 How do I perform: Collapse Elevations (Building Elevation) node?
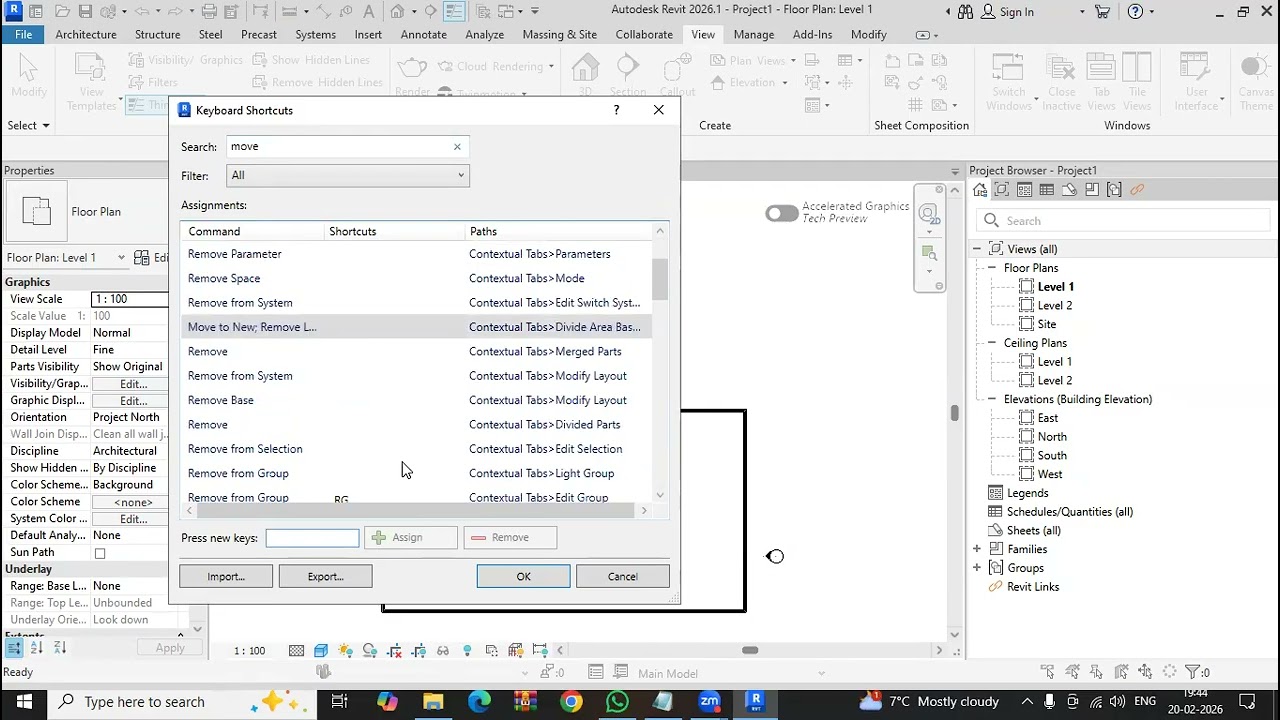click(994, 399)
